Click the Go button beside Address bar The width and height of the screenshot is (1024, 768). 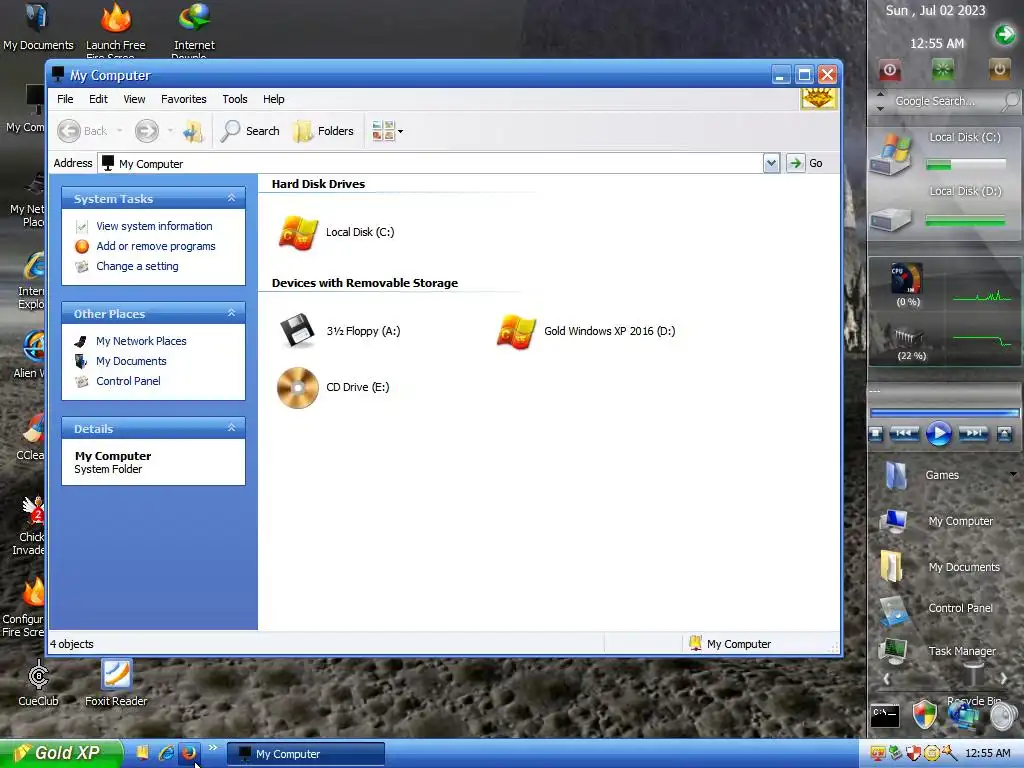[x=805, y=163]
